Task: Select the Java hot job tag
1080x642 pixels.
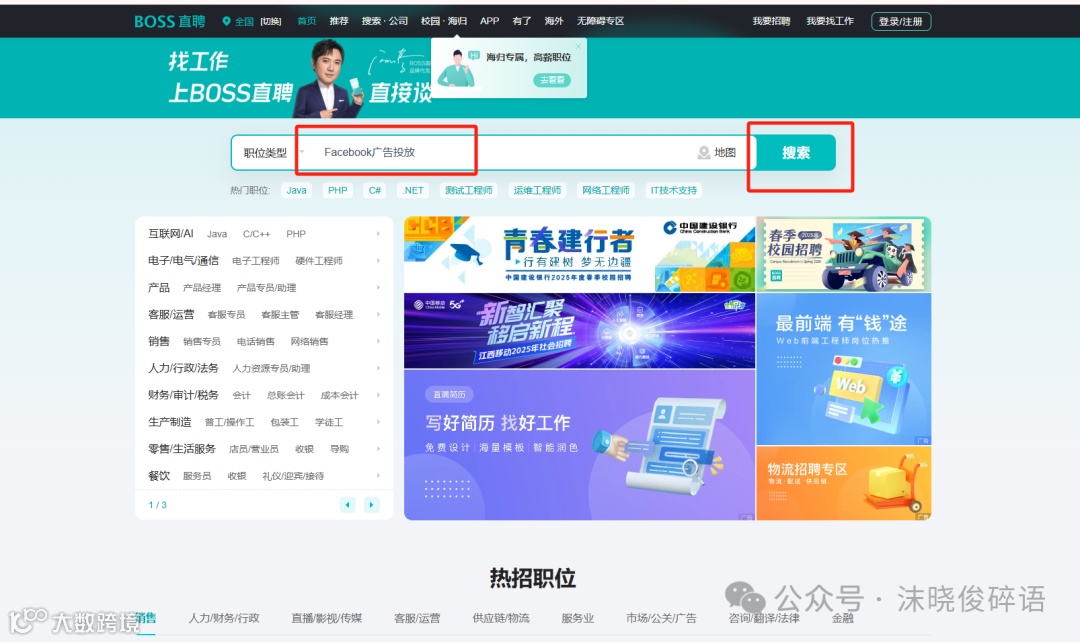Action: pyautogui.click(x=296, y=190)
